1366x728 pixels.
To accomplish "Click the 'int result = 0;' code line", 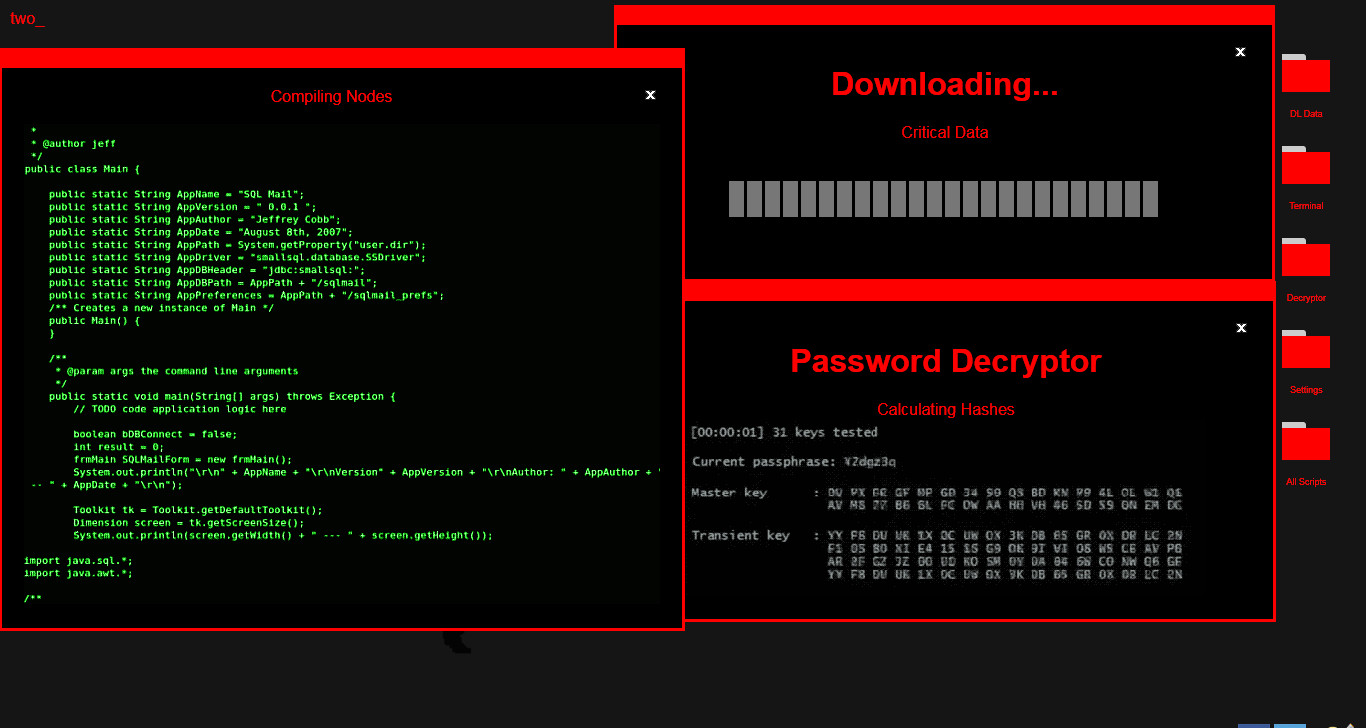I will tap(118, 447).
